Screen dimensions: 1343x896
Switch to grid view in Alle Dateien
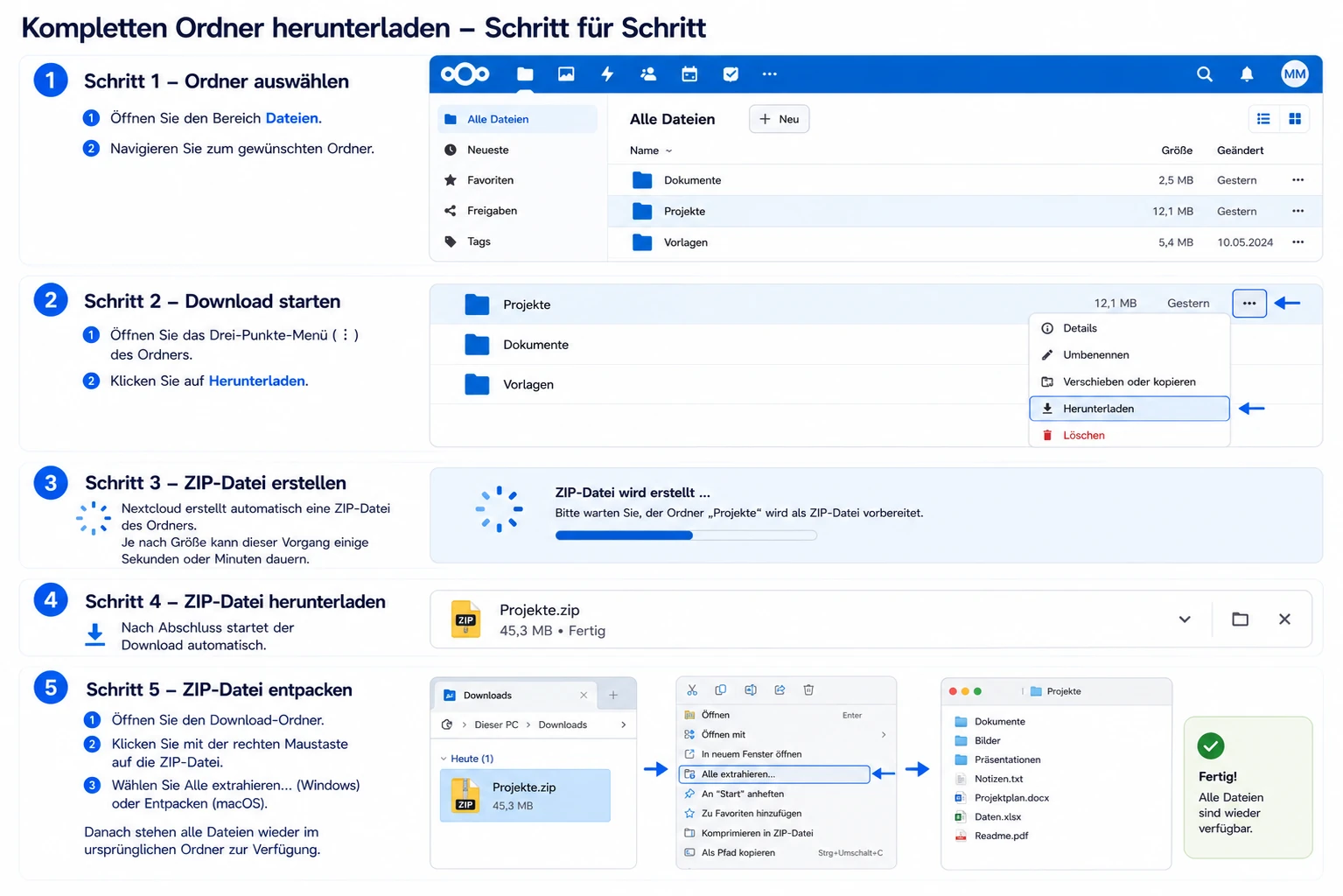[1295, 119]
